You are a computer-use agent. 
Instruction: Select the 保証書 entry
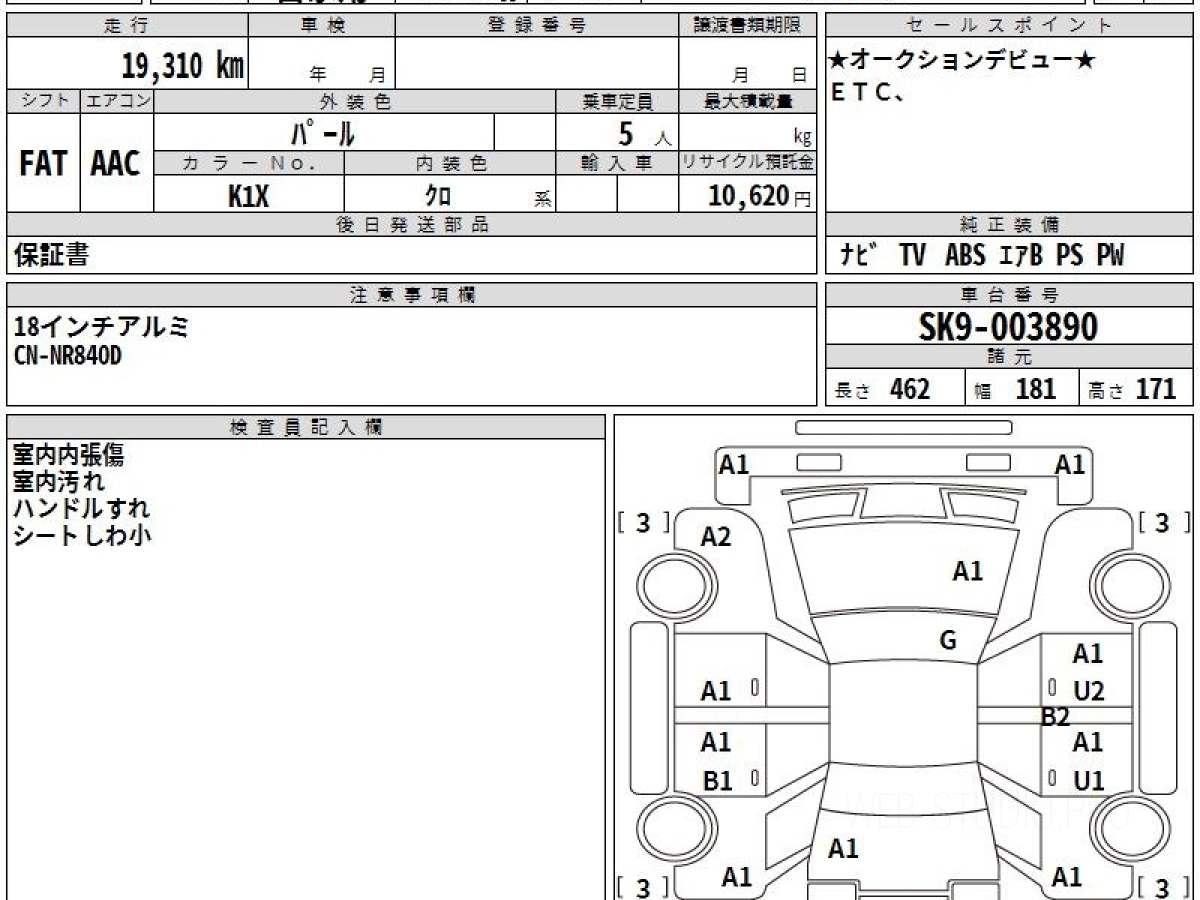51,255
